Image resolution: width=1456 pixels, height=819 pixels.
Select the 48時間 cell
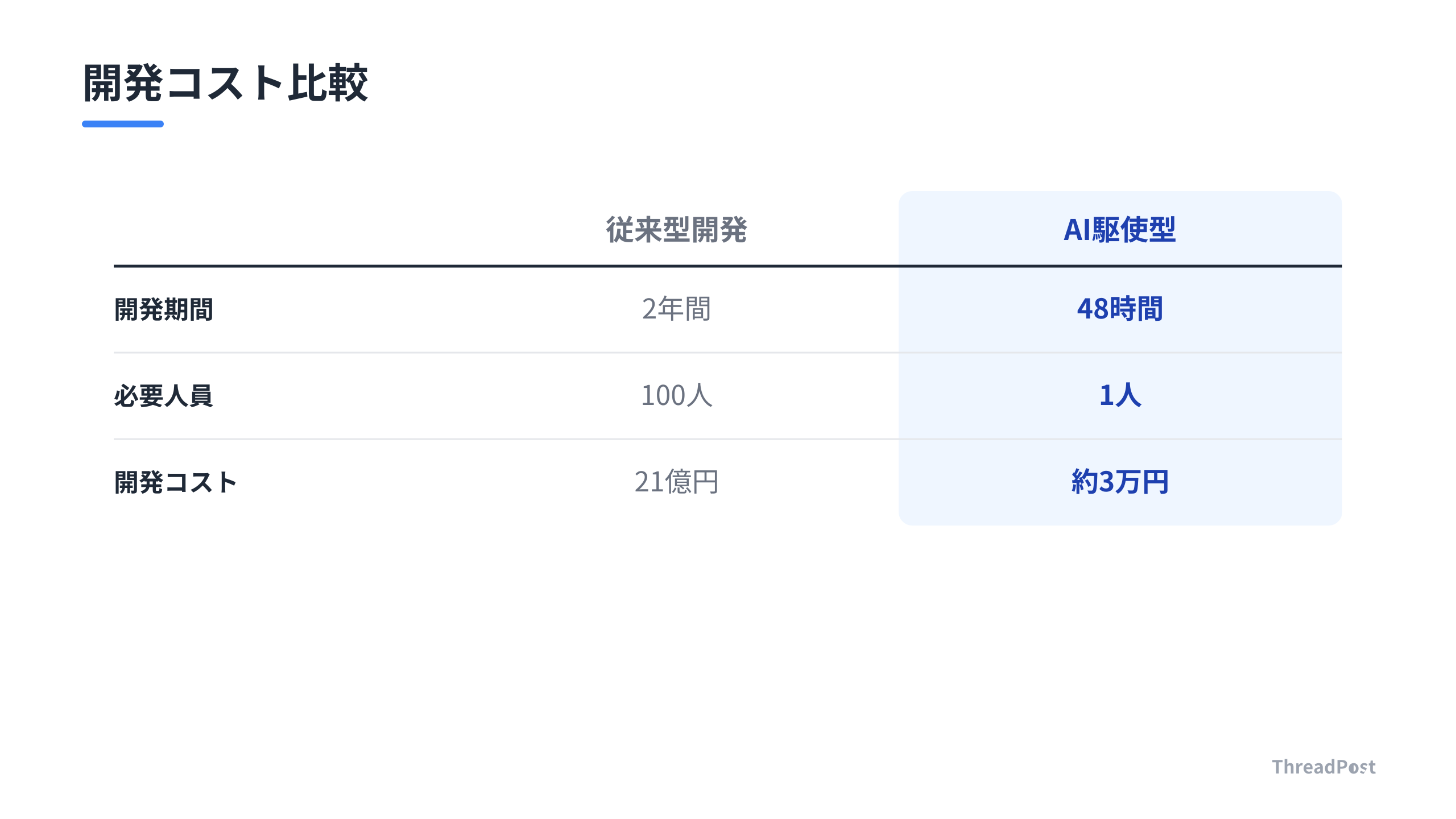pos(1120,309)
